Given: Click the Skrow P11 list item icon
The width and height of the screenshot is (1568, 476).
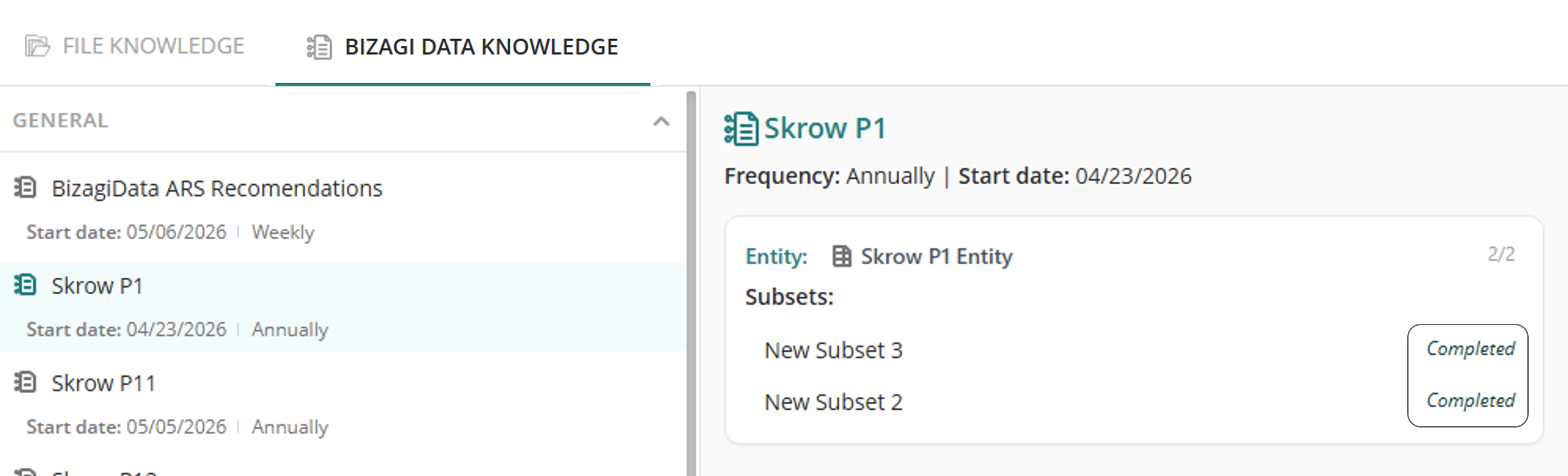Looking at the screenshot, I should [26, 383].
